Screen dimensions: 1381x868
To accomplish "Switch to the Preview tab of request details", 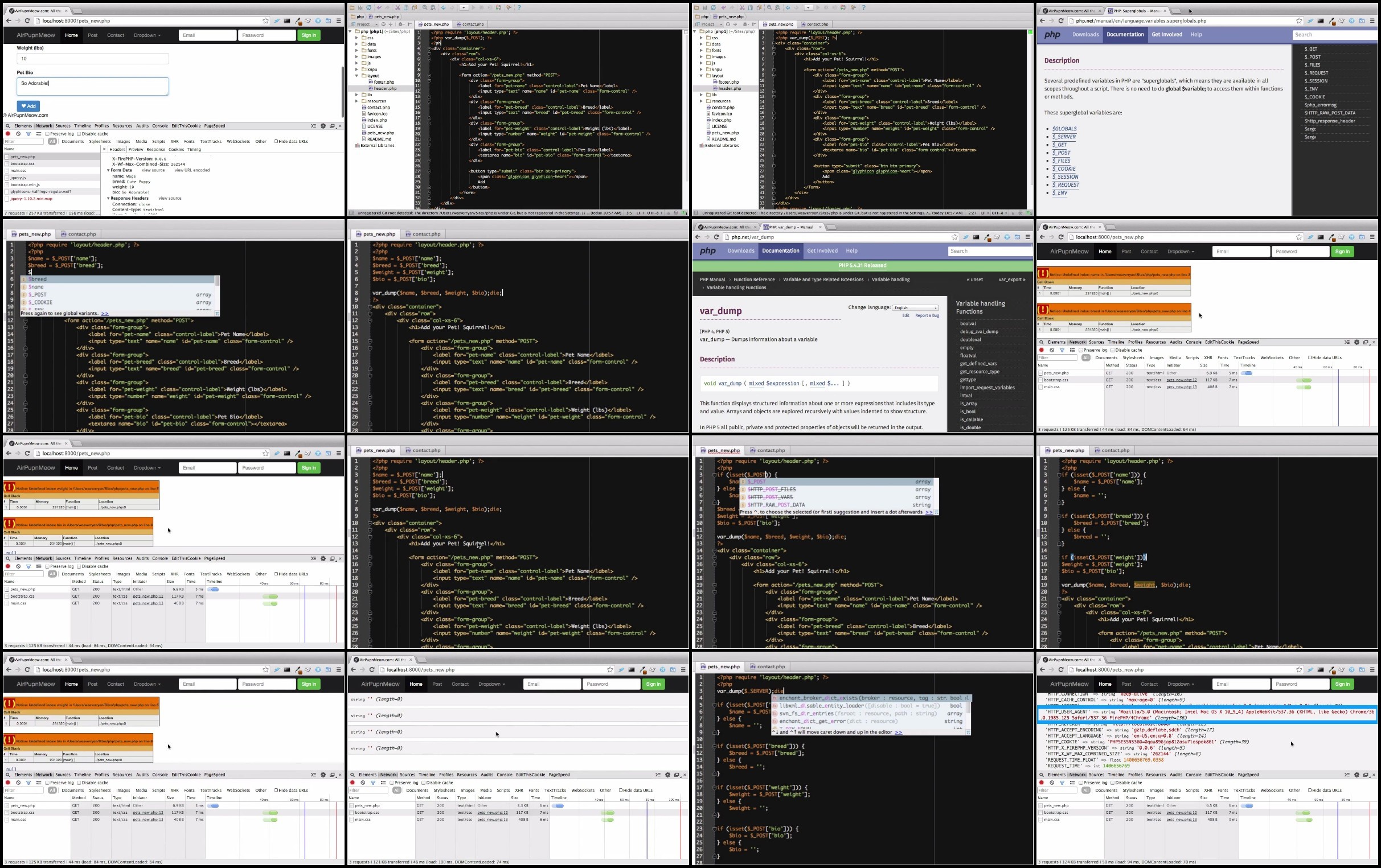I will (x=136, y=149).
